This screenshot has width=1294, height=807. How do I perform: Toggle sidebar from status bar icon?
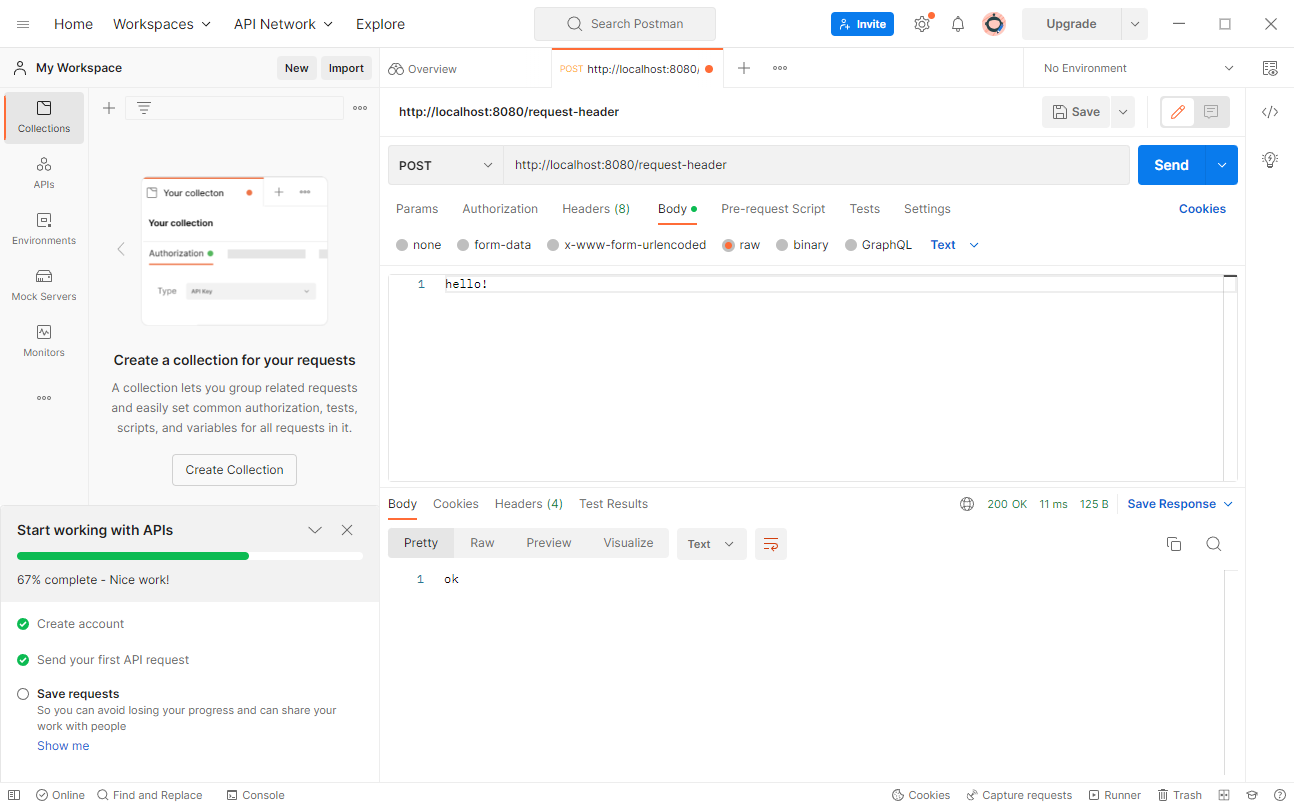pyautogui.click(x=14, y=795)
